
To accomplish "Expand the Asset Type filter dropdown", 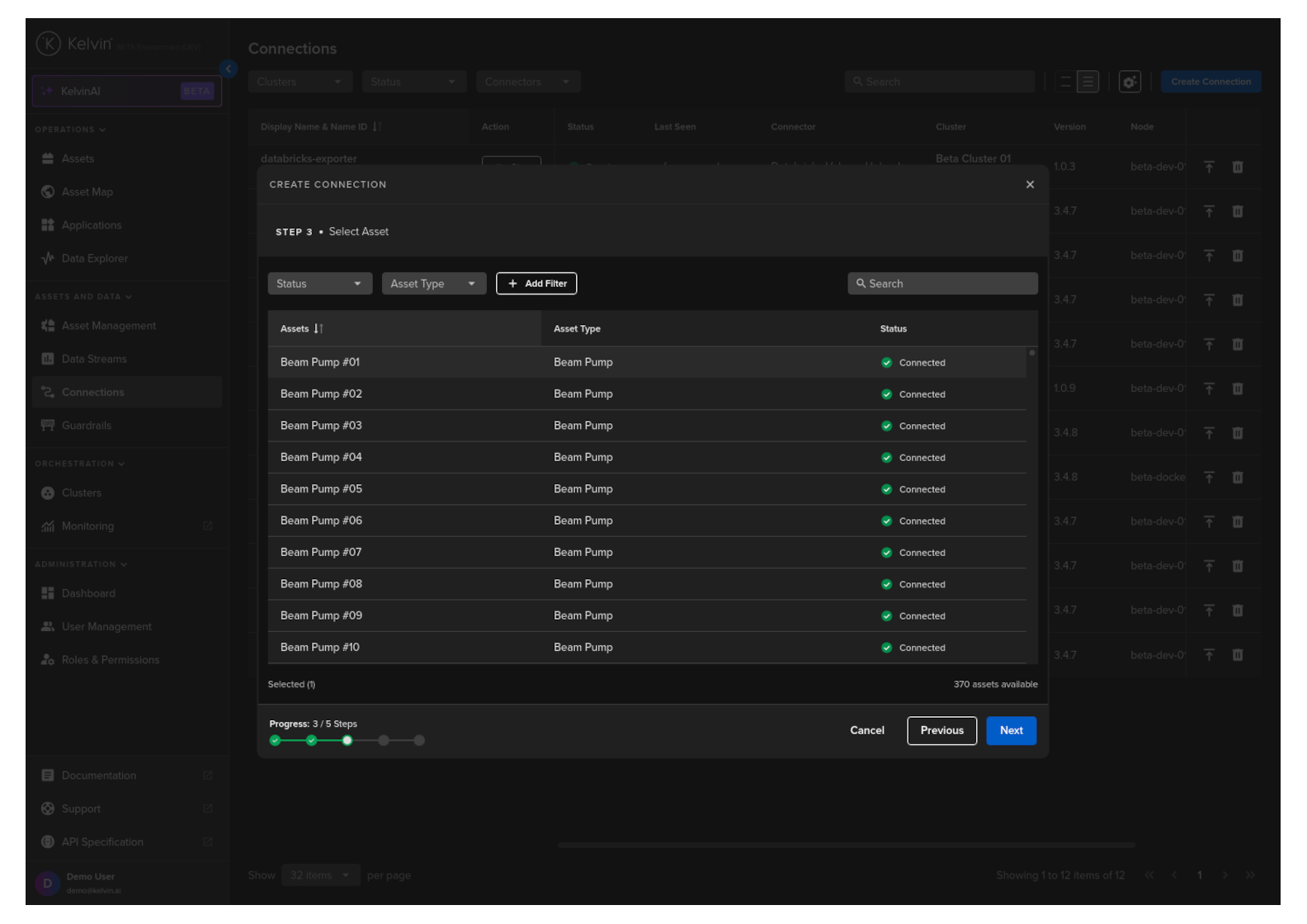I will tap(433, 284).
